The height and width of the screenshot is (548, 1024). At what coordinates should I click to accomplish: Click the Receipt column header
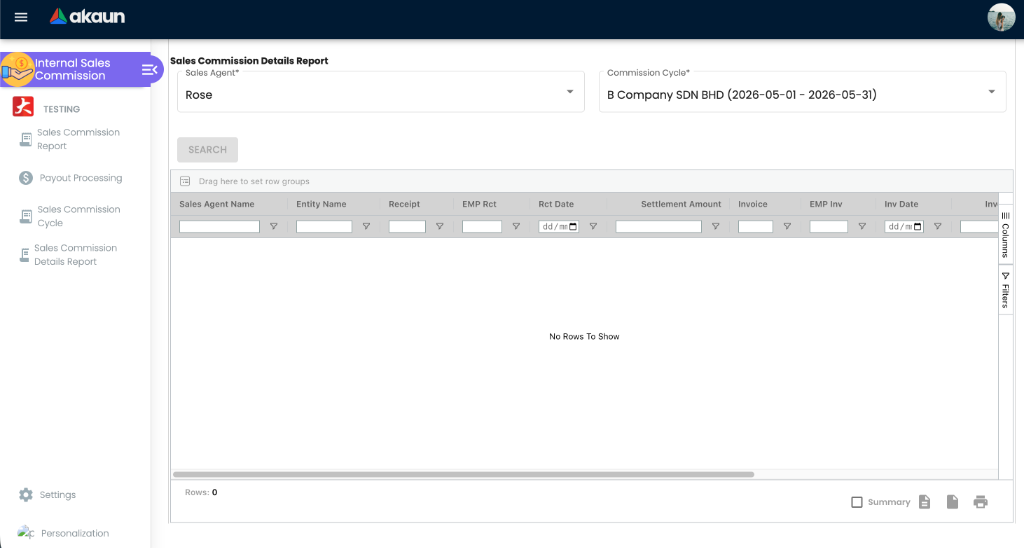[404, 204]
